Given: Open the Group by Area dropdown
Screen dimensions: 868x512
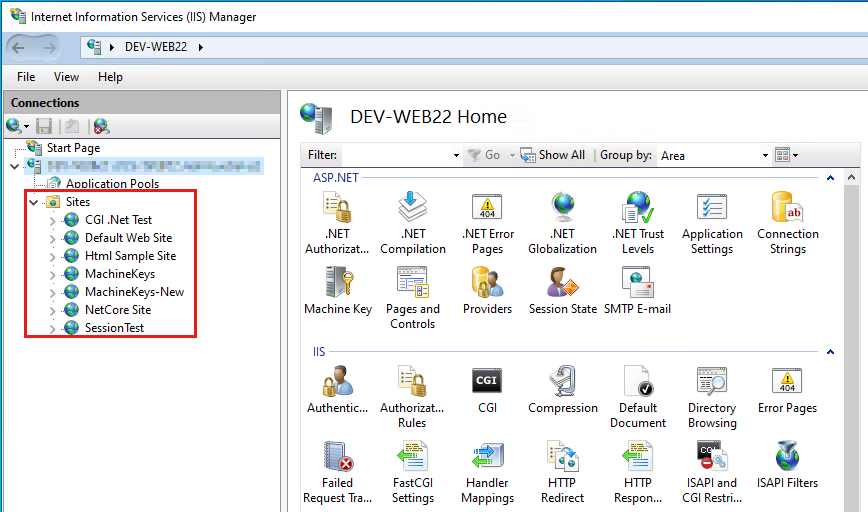Looking at the screenshot, I should [765, 155].
